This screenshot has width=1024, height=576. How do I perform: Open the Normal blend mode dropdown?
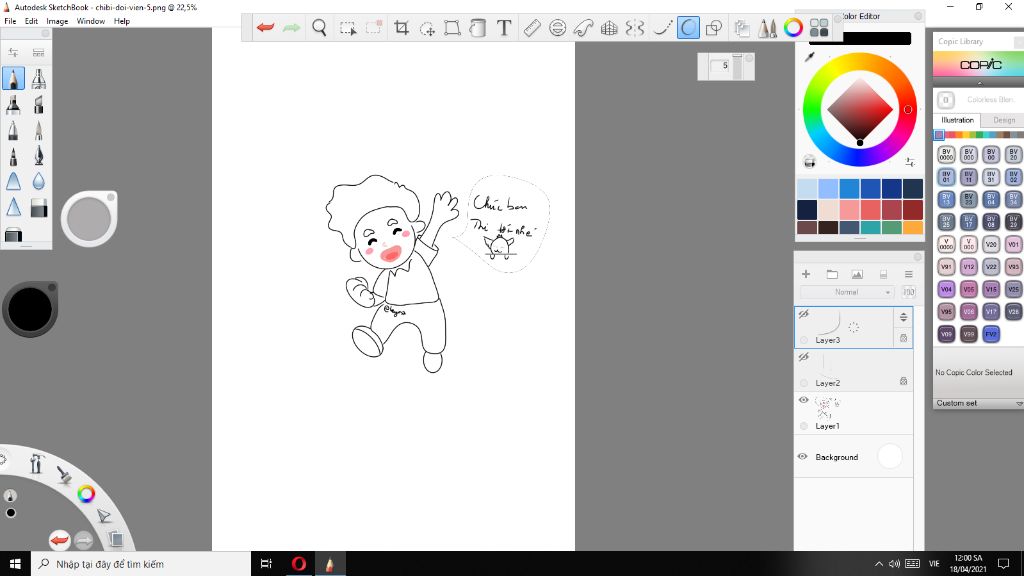[x=846, y=292]
